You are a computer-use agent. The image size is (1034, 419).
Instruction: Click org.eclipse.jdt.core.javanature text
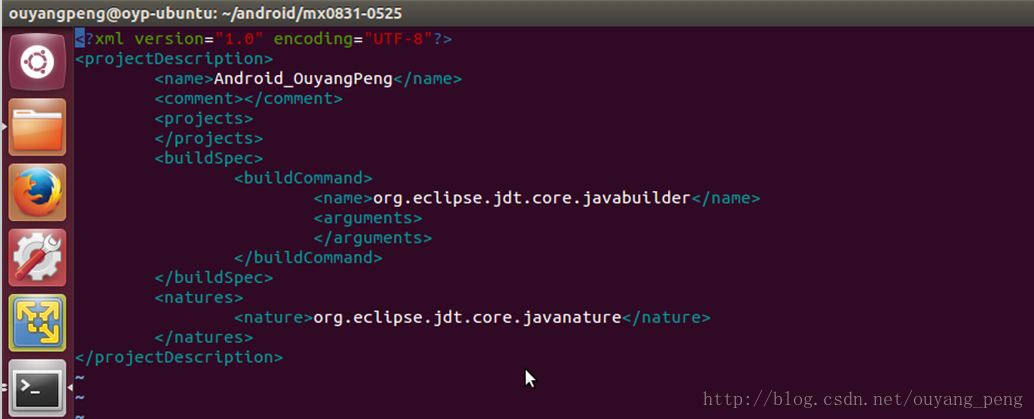point(468,317)
